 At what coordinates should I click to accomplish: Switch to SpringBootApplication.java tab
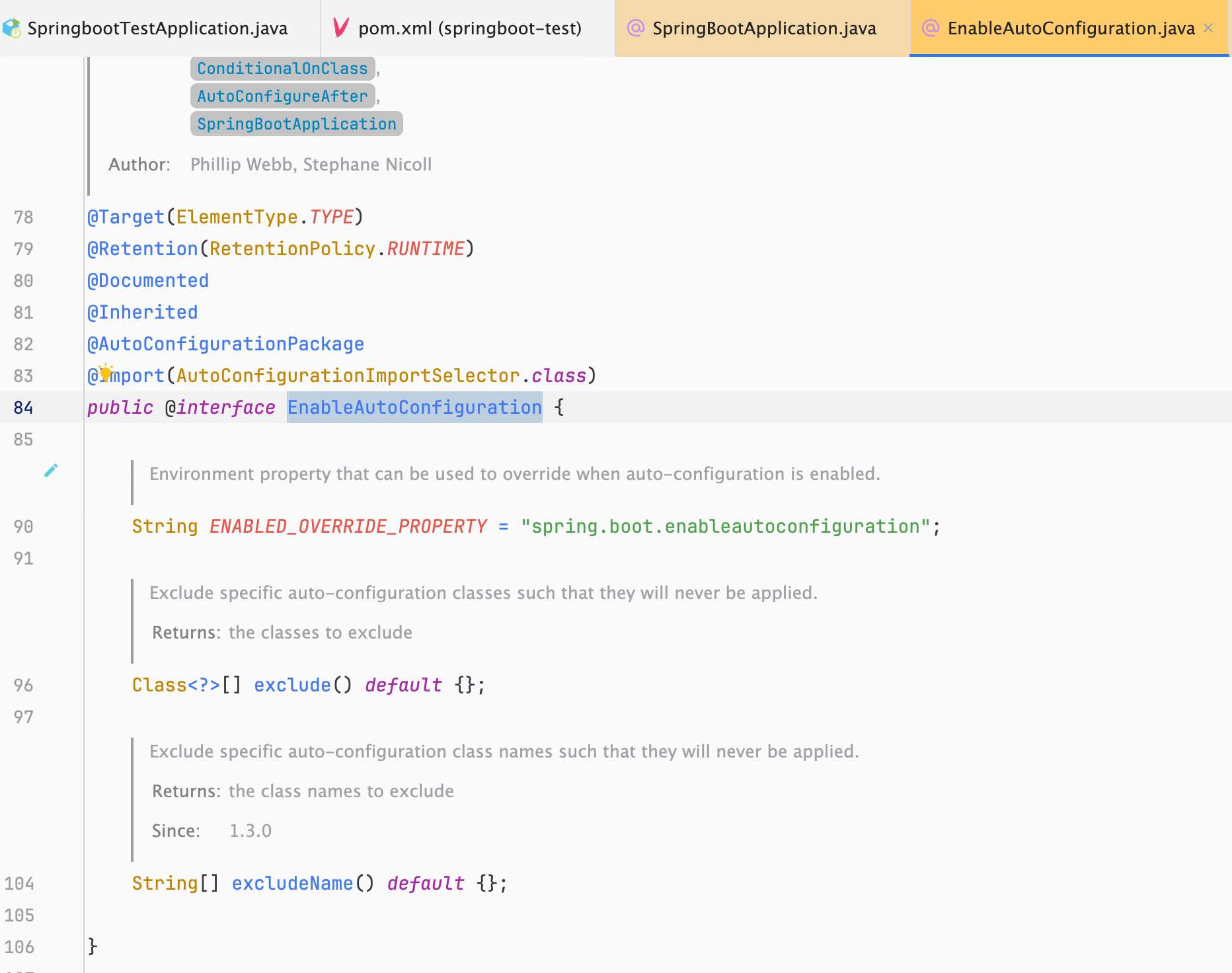tap(762, 28)
